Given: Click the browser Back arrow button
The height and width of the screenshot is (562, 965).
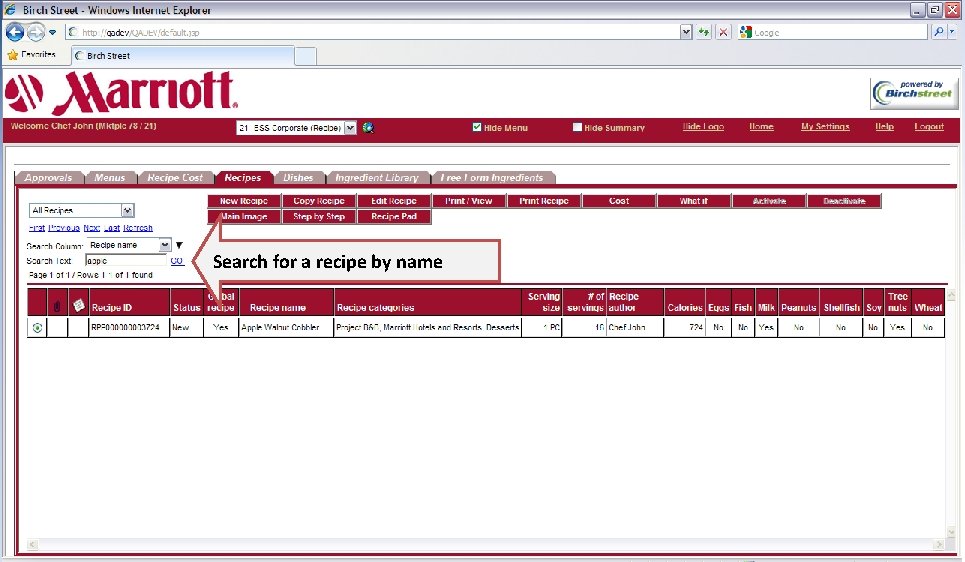Looking at the screenshot, I should [15, 32].
